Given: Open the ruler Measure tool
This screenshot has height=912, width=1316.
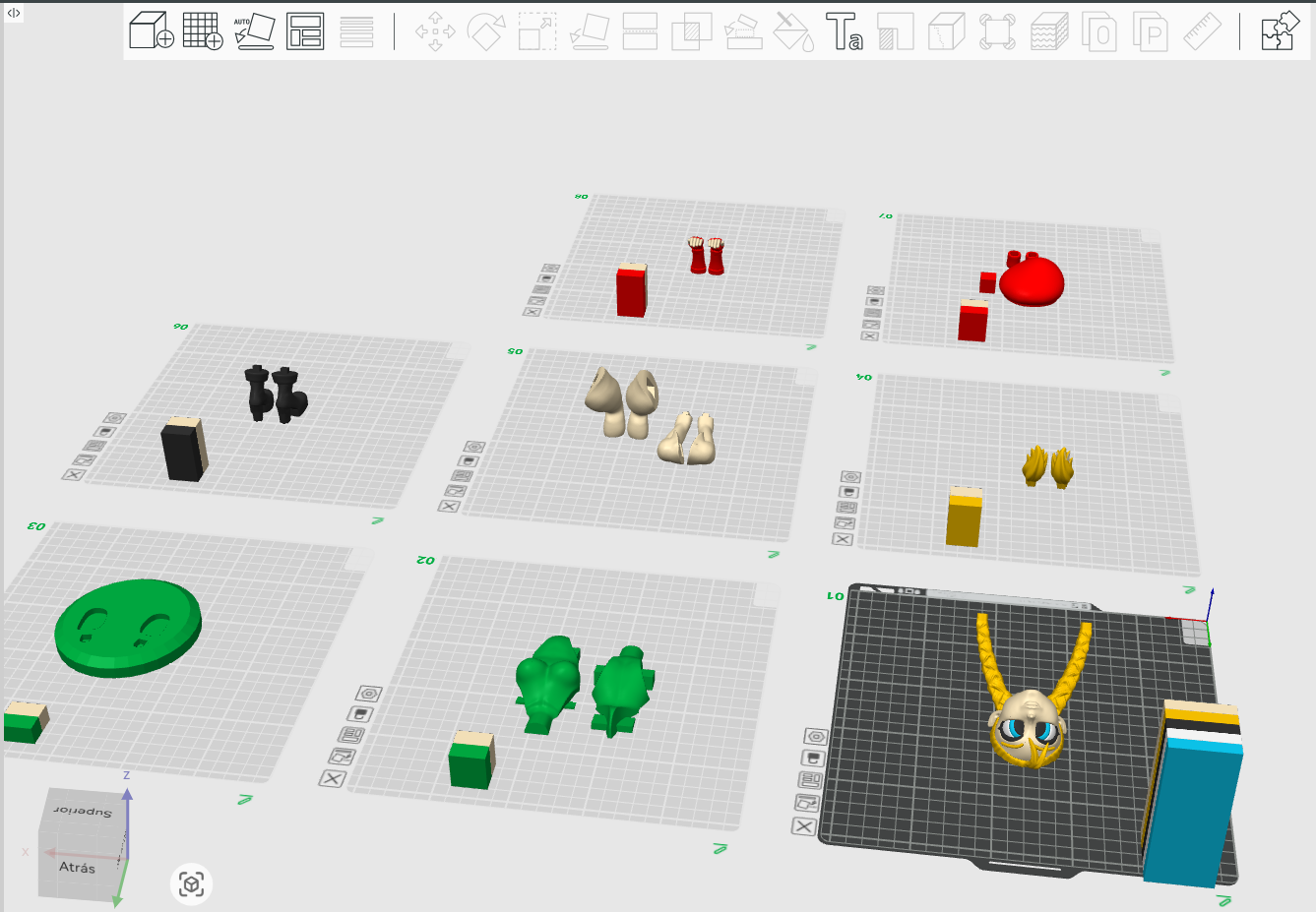Looking at the screenshot, I should coord(1202,30).
